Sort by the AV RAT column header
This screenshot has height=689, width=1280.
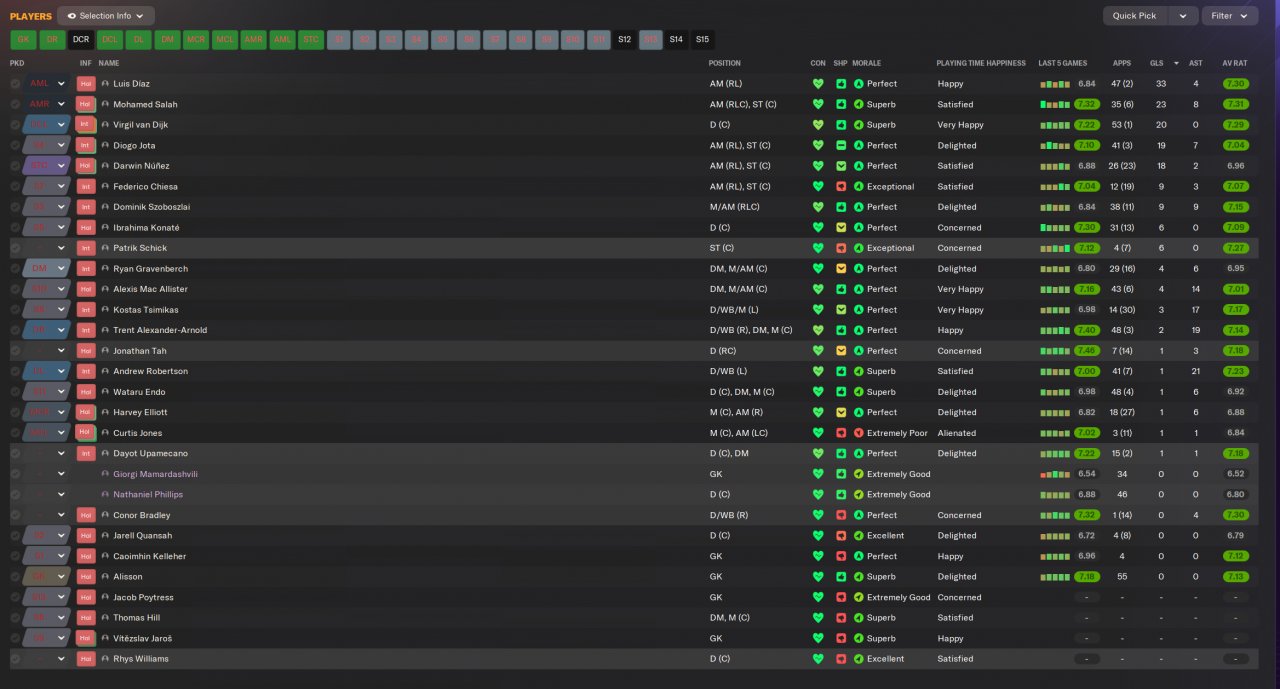pyautogui.click(x=1234, y=63)
